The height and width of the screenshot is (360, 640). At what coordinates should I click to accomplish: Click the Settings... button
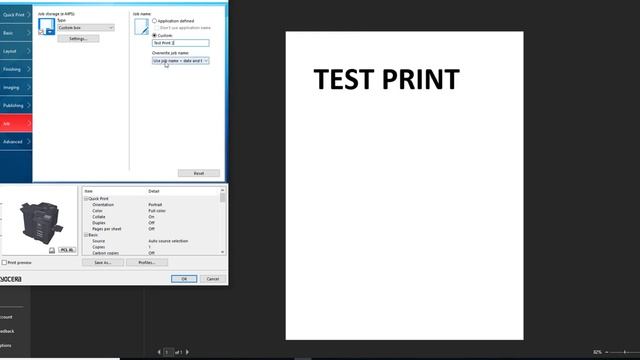click(x=78, y=38)
